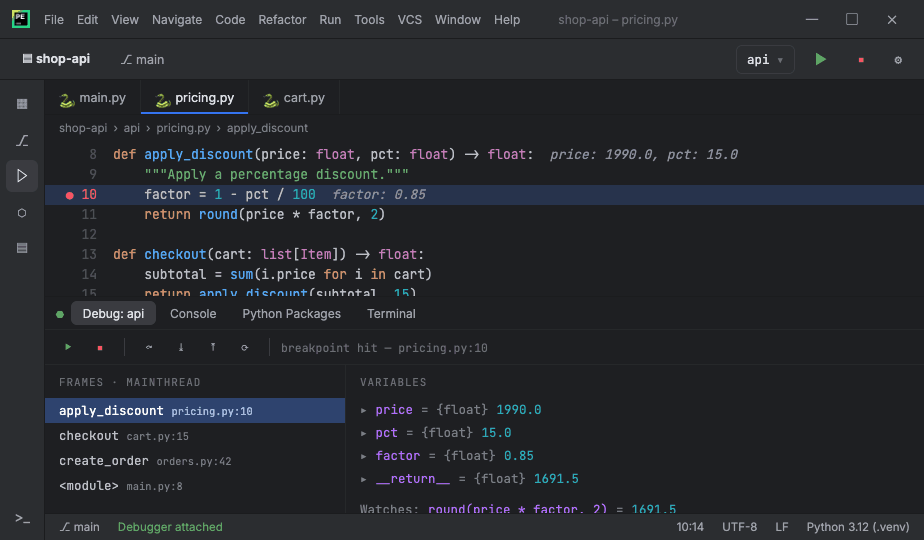Open the version control sidebar icon
The image size is (924, 540).
22,140
